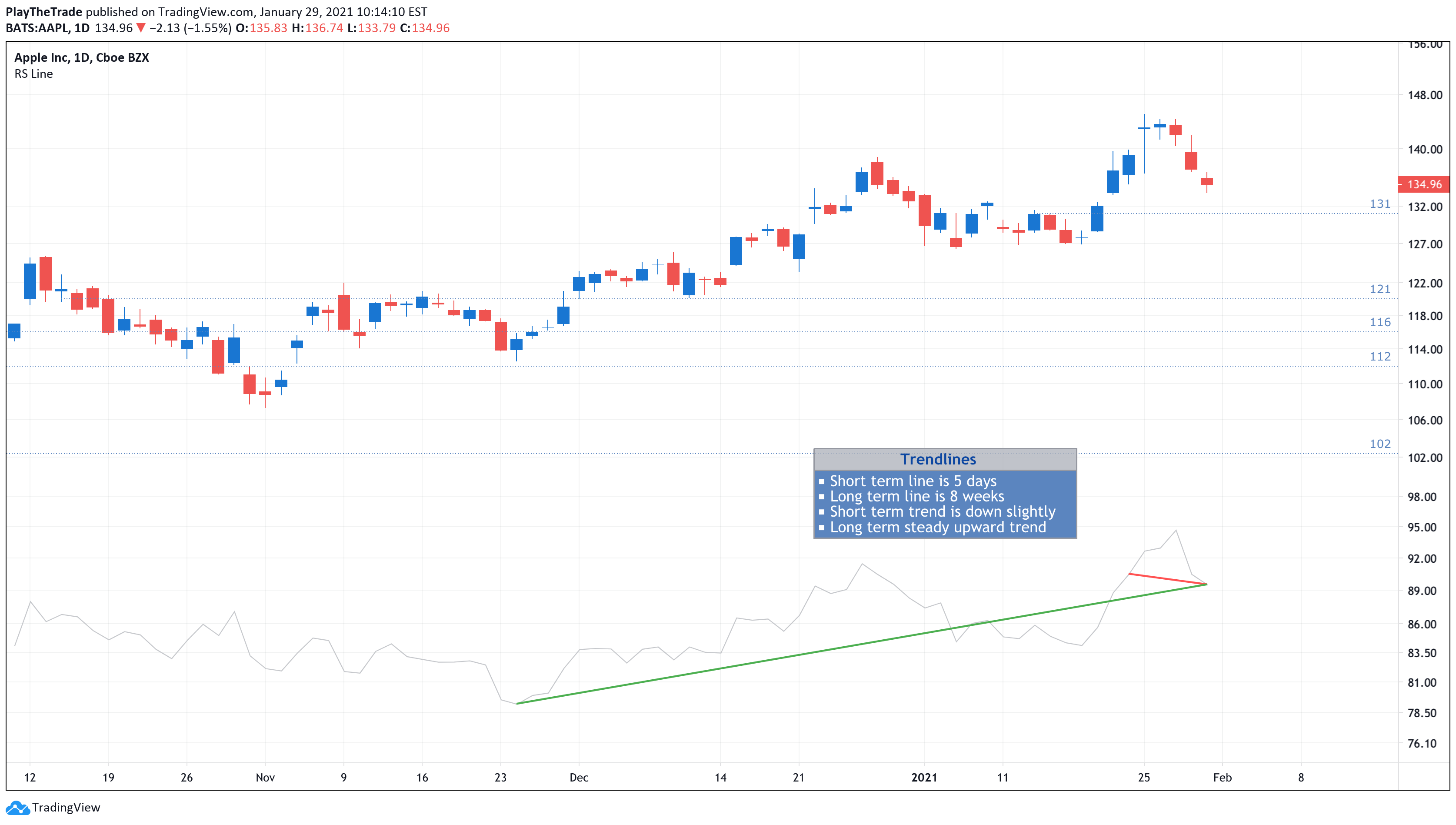The width and height of the screenshot is (1456, 825).
Task: Click the 'RS Line' indicator label
Action: tap(33, 73)
